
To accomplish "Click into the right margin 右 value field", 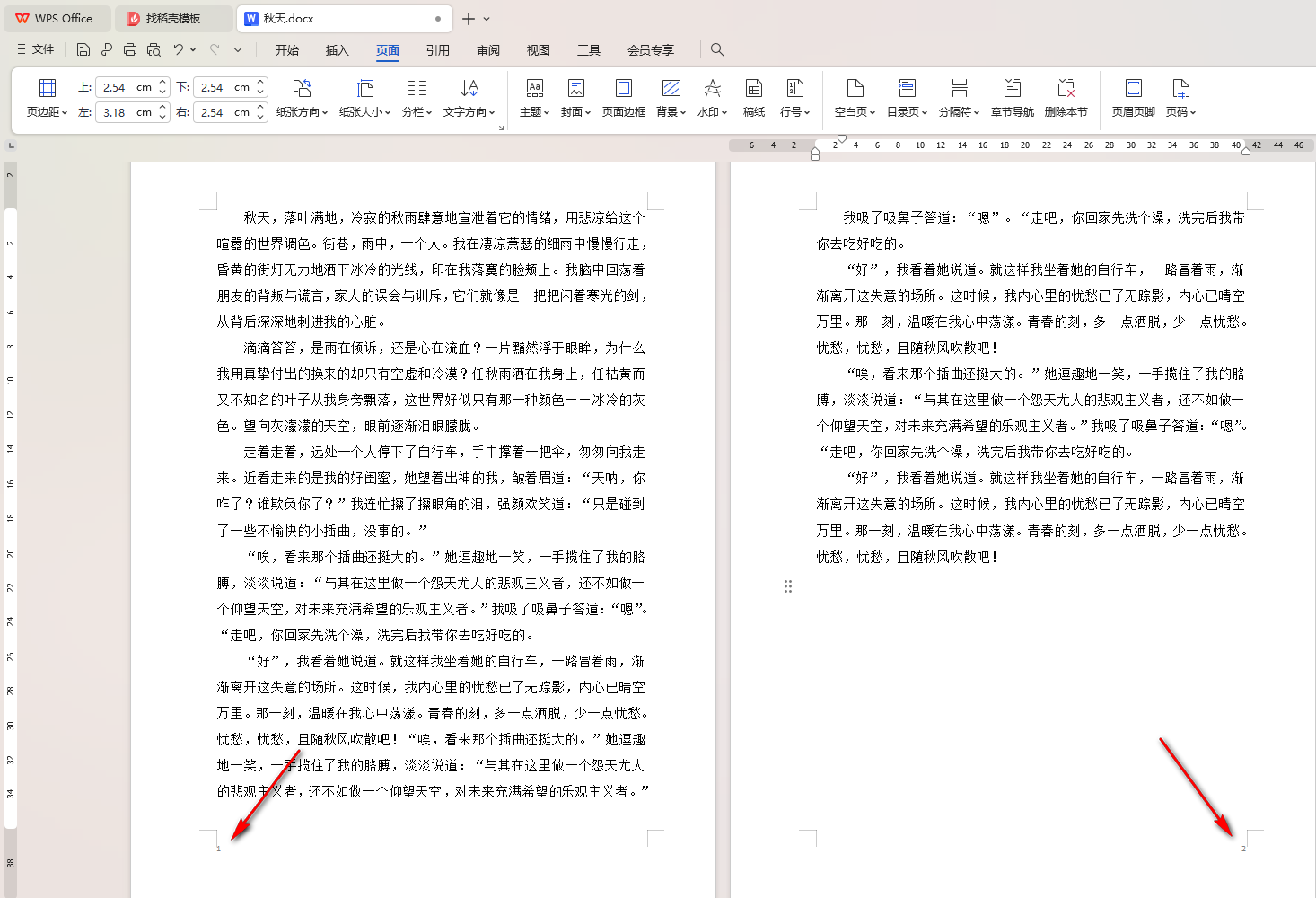I will click(224, 112).
